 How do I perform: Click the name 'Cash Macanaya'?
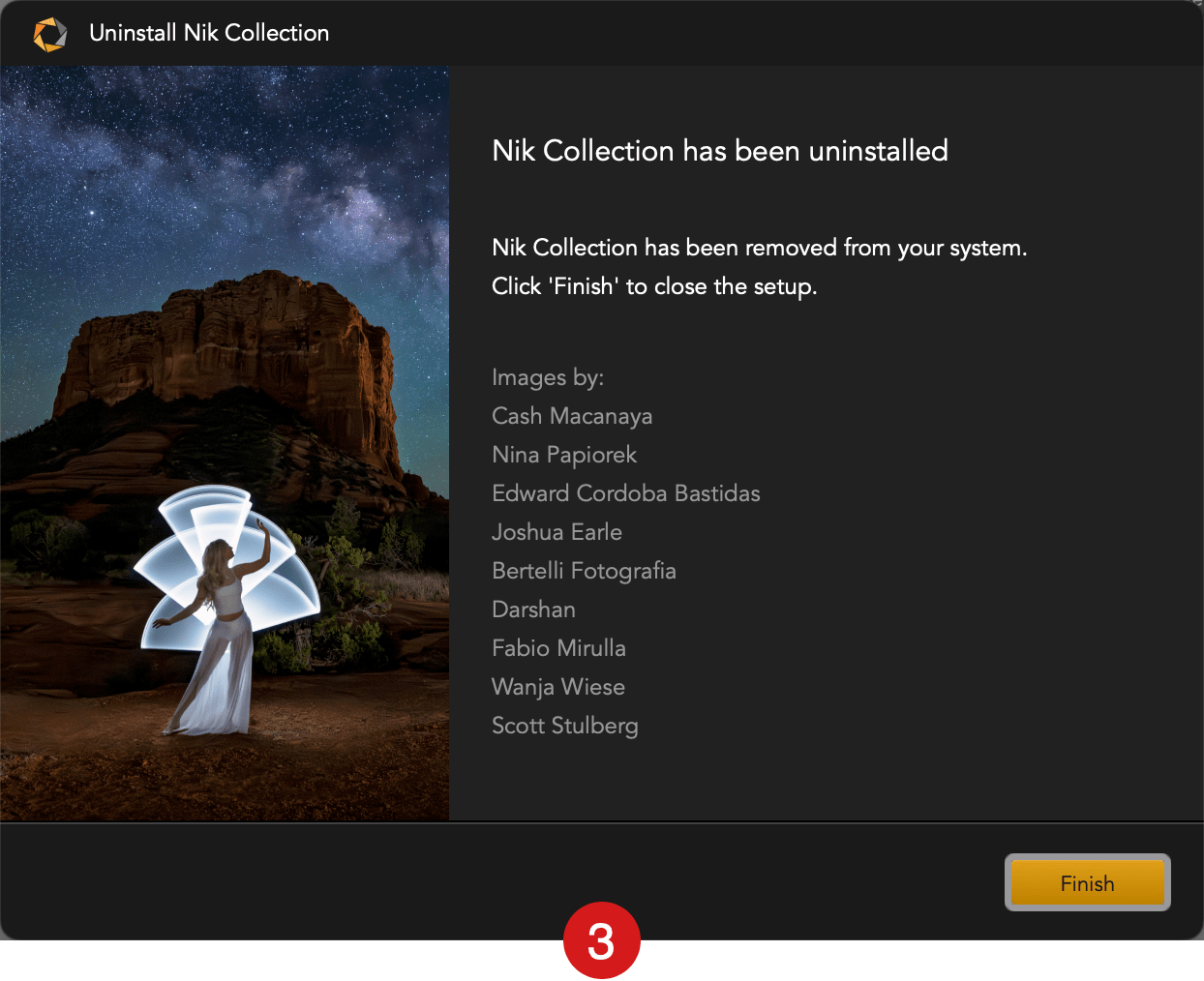pyautogui.click(x=572, y=416)
